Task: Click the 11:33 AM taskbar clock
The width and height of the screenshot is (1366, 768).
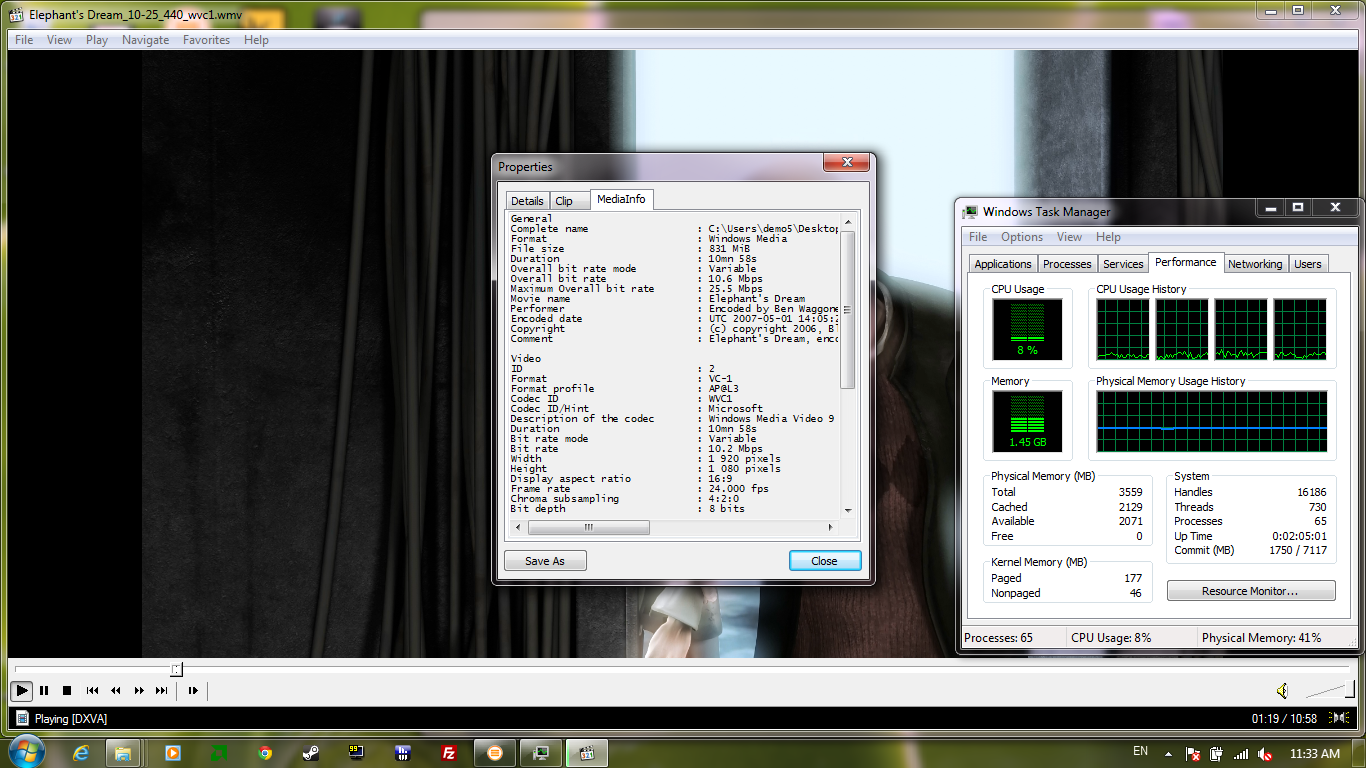Action: pos(1315,753)
